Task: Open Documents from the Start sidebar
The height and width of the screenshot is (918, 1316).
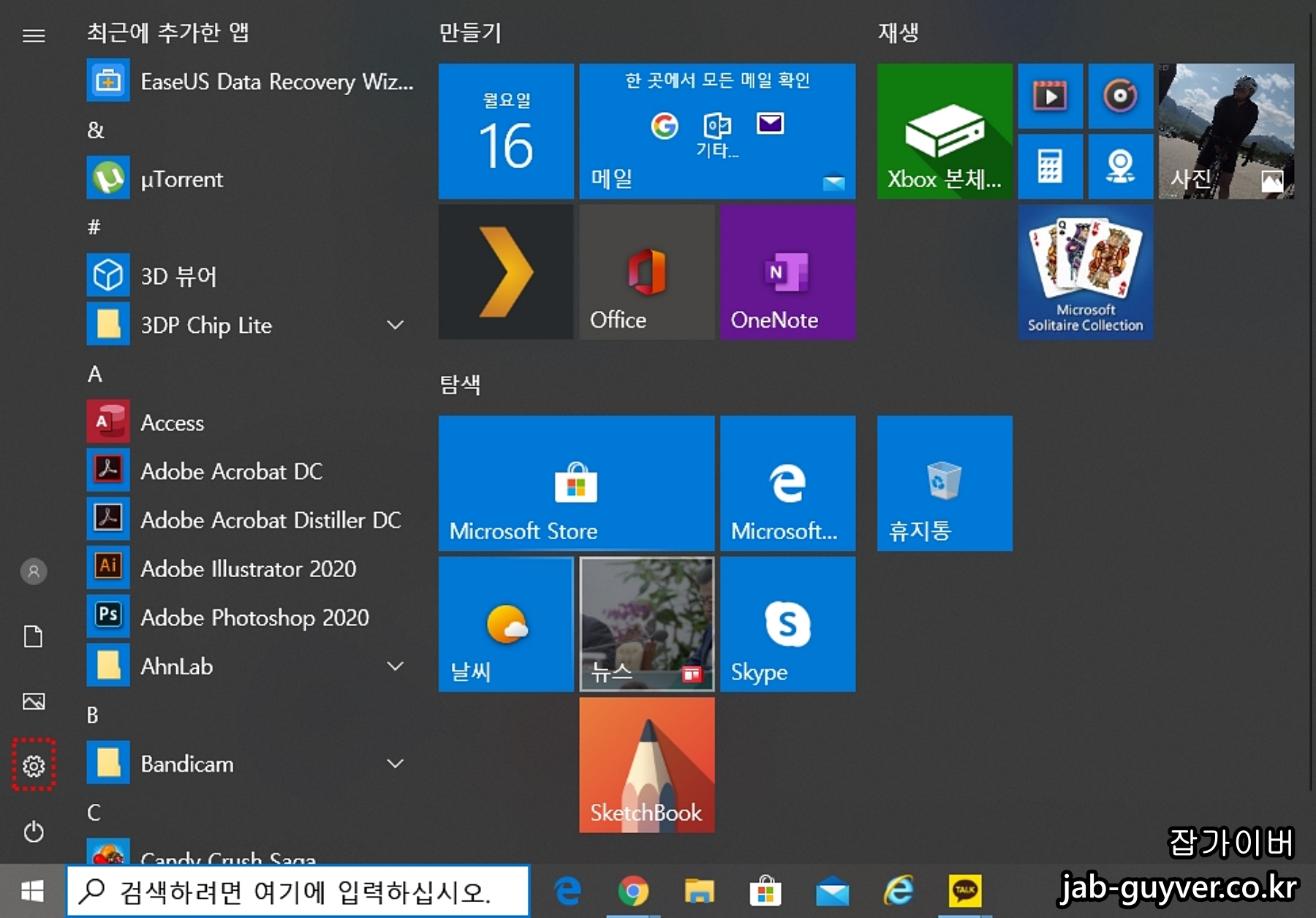Action: (x=34, y=636)
